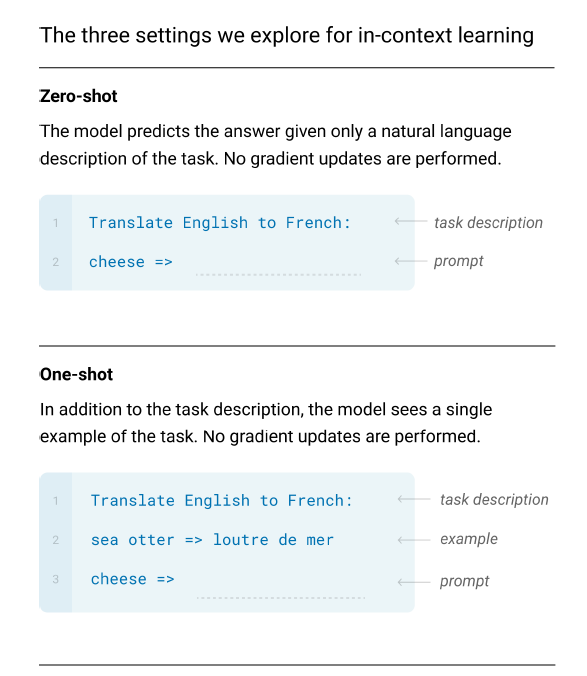
Task: Click the arrow pointing from task description in Zero-shot
Action: [x=411, y=222]
